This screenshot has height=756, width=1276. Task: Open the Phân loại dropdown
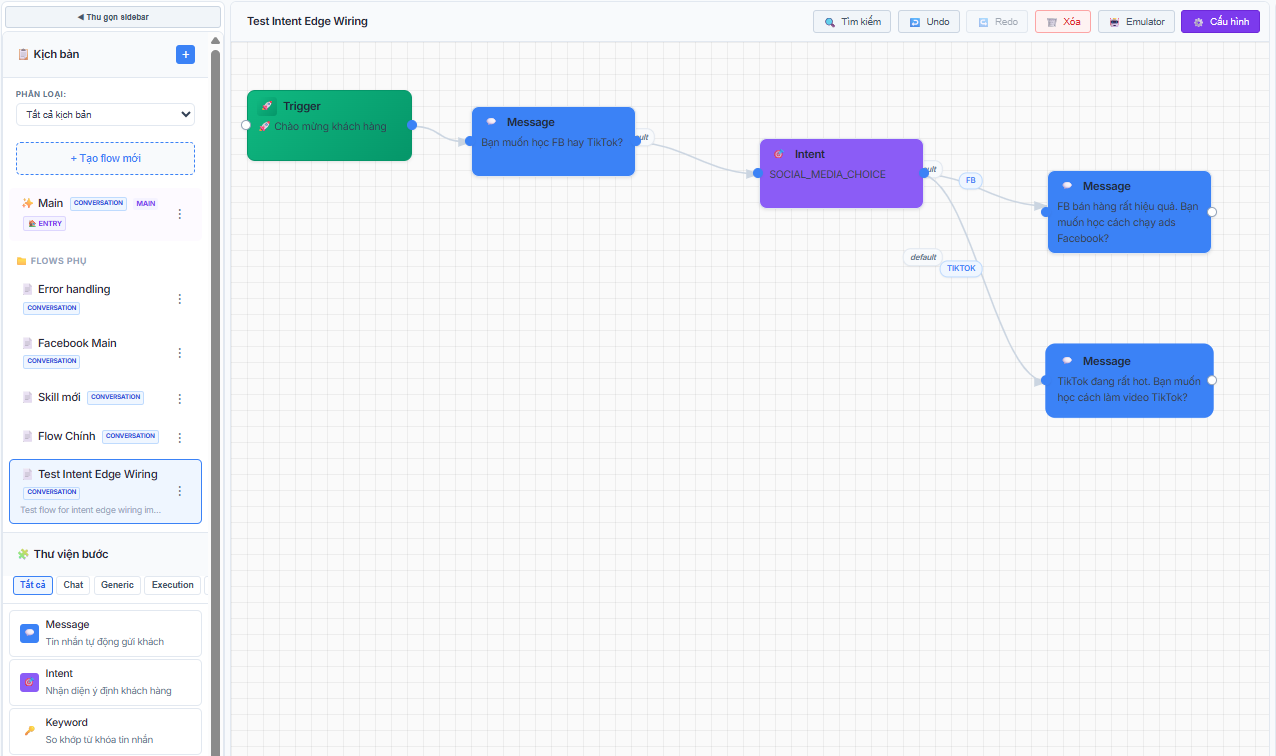[x=106, y=114]
